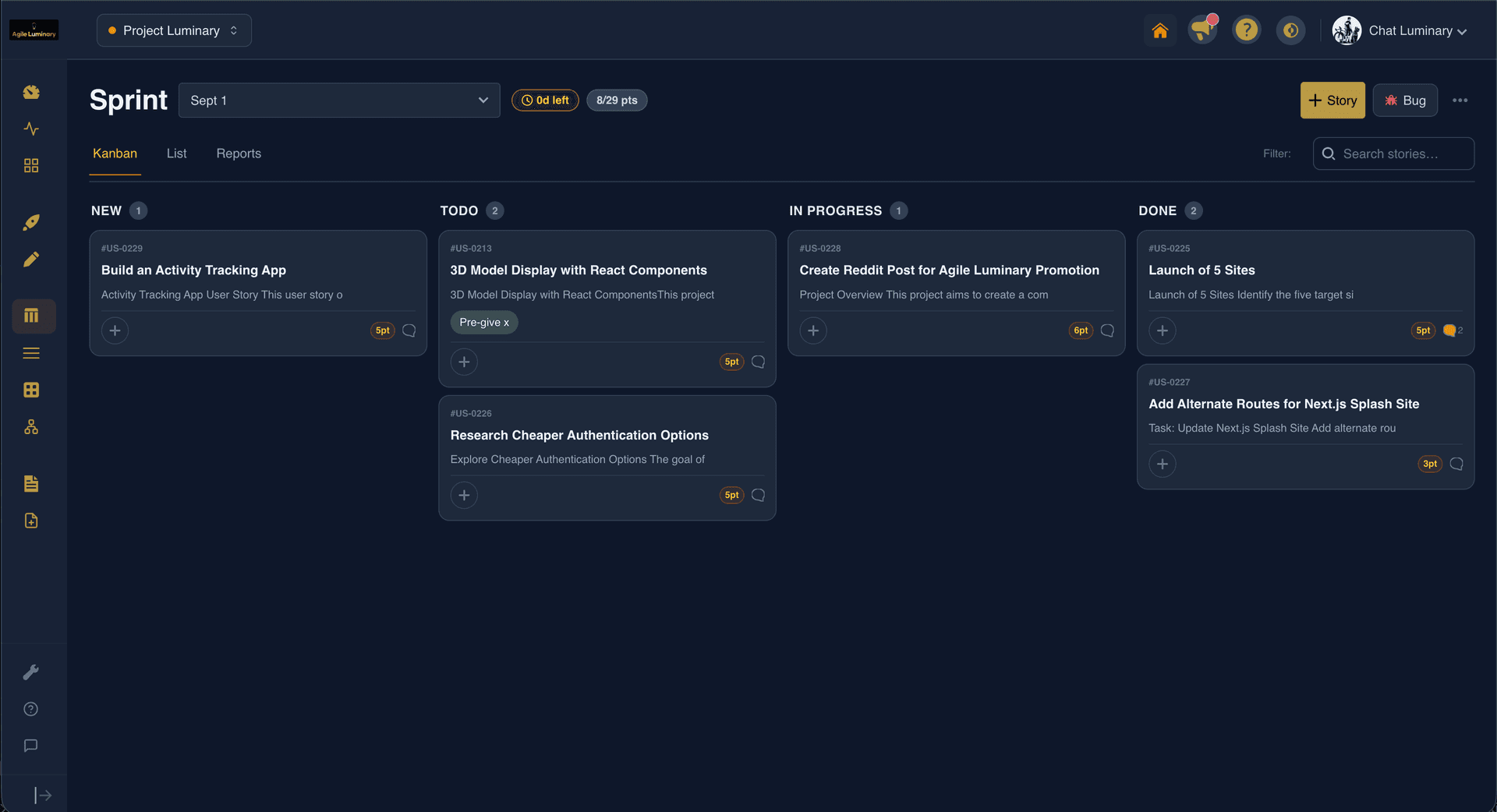1497x812 pixels.
Task: Open the circled question icon in sidebar
Action: pyautogui.click(x=31, y=709)
